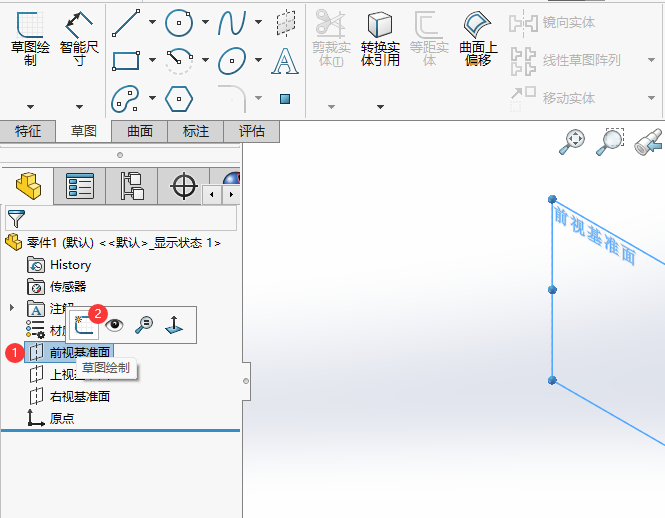
Task: Click the 前视基准面 label in viewport
Action: (595, 235)
